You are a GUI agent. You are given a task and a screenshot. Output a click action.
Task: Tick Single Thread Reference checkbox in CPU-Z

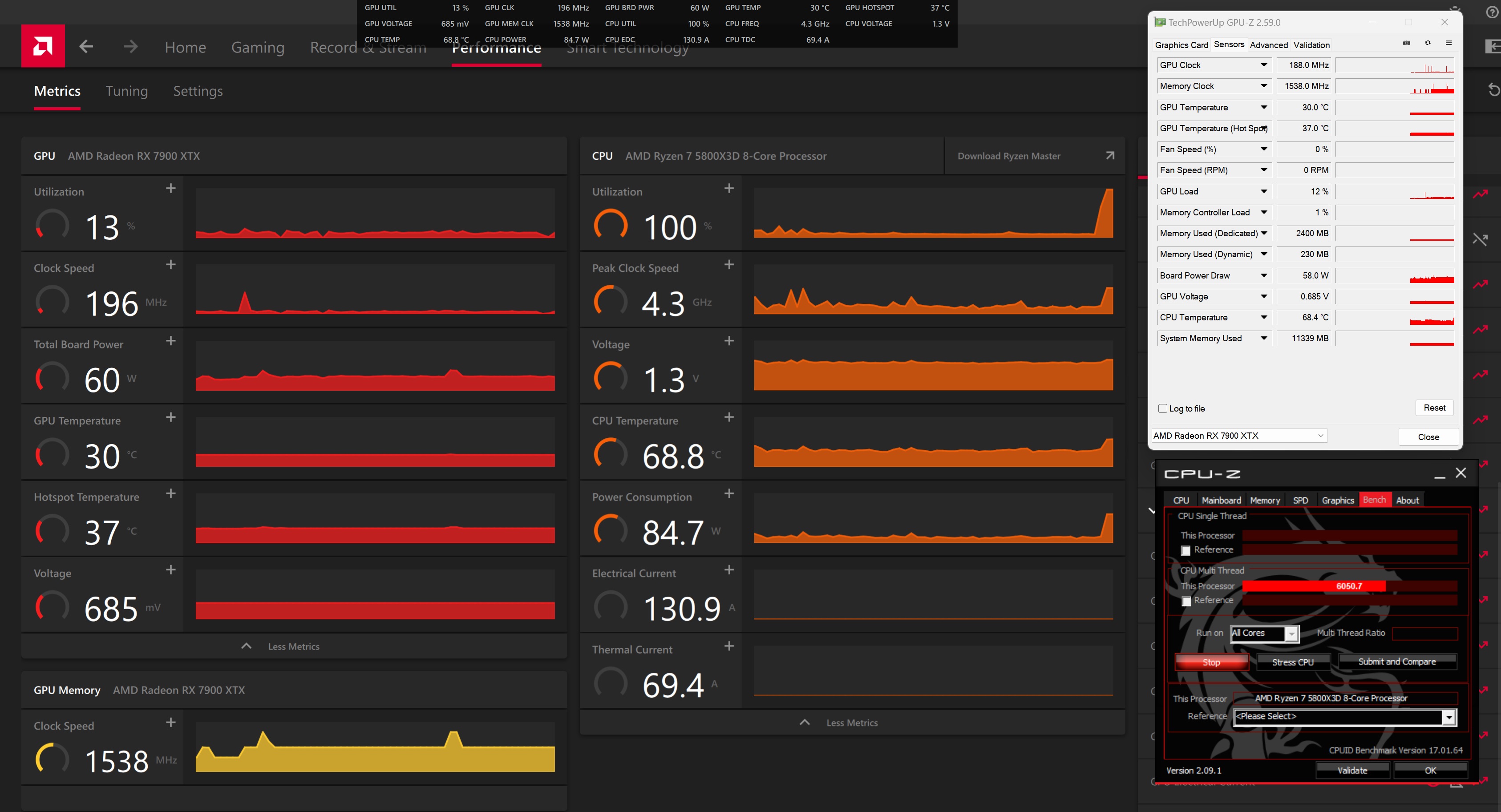[x=1186, y=550]
